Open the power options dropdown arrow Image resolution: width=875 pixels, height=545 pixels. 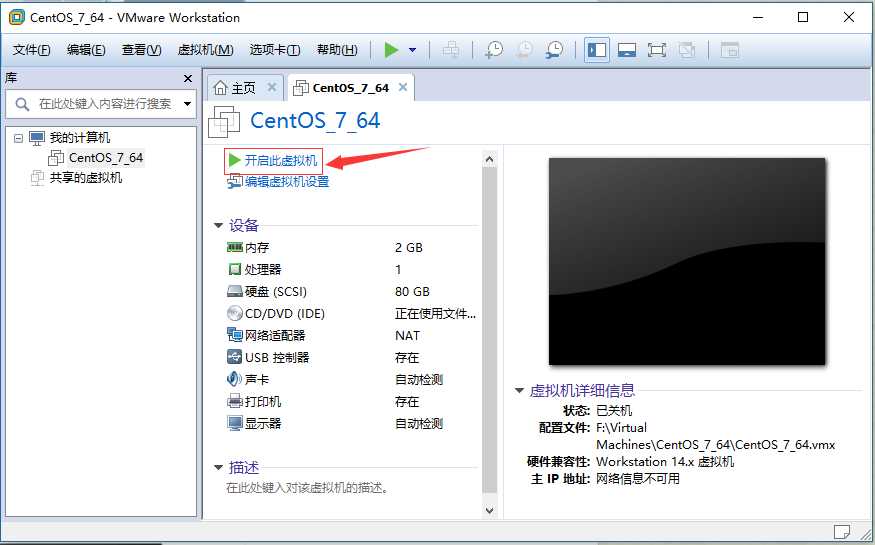pyautogui.click(x=412, y=50)
